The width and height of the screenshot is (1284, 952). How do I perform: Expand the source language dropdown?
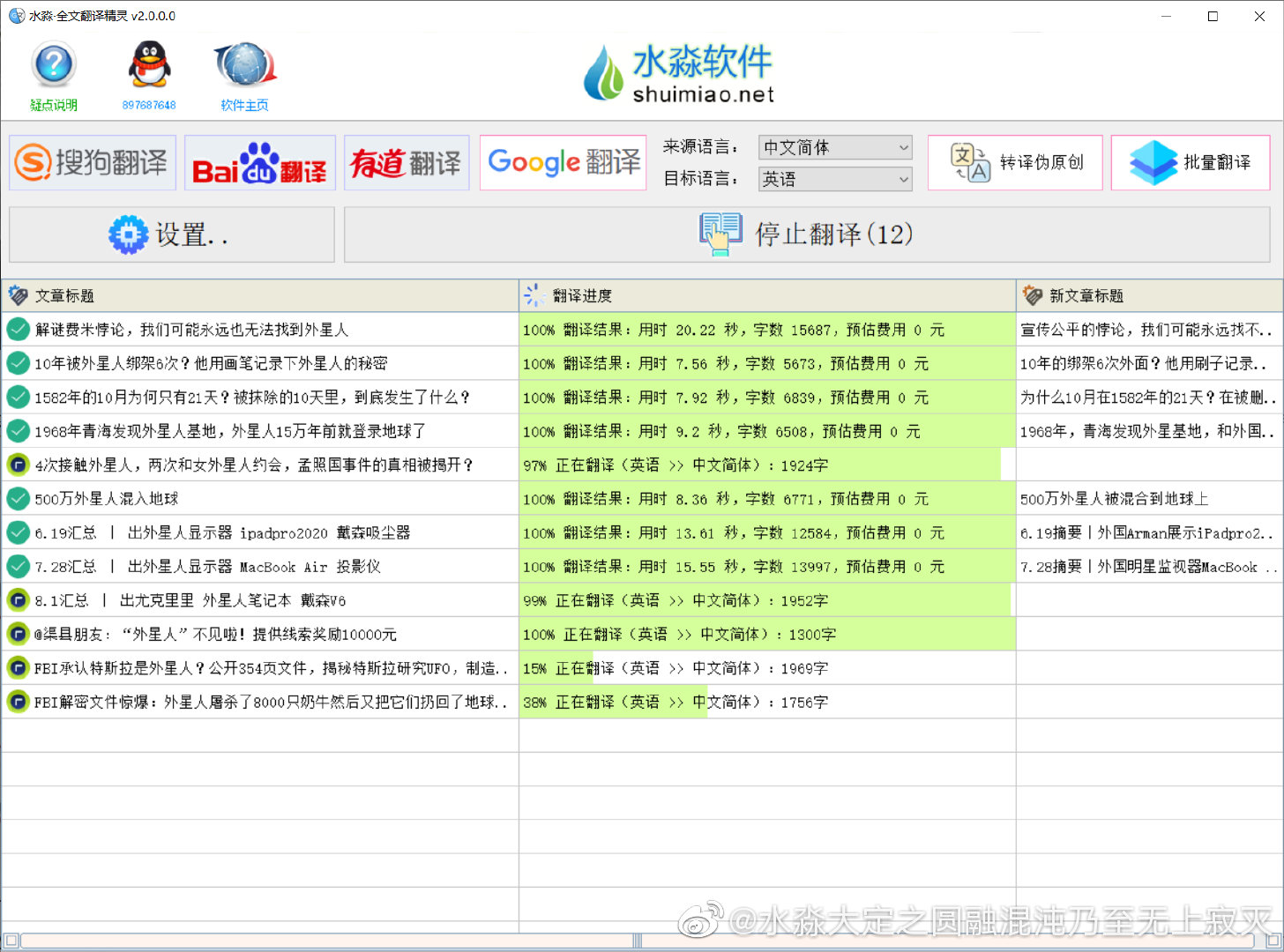(x=834, y=148)
